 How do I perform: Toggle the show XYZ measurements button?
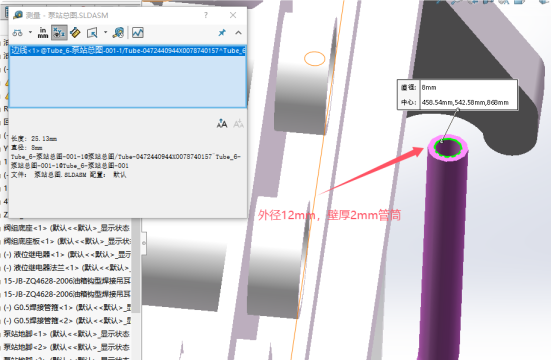59,33
